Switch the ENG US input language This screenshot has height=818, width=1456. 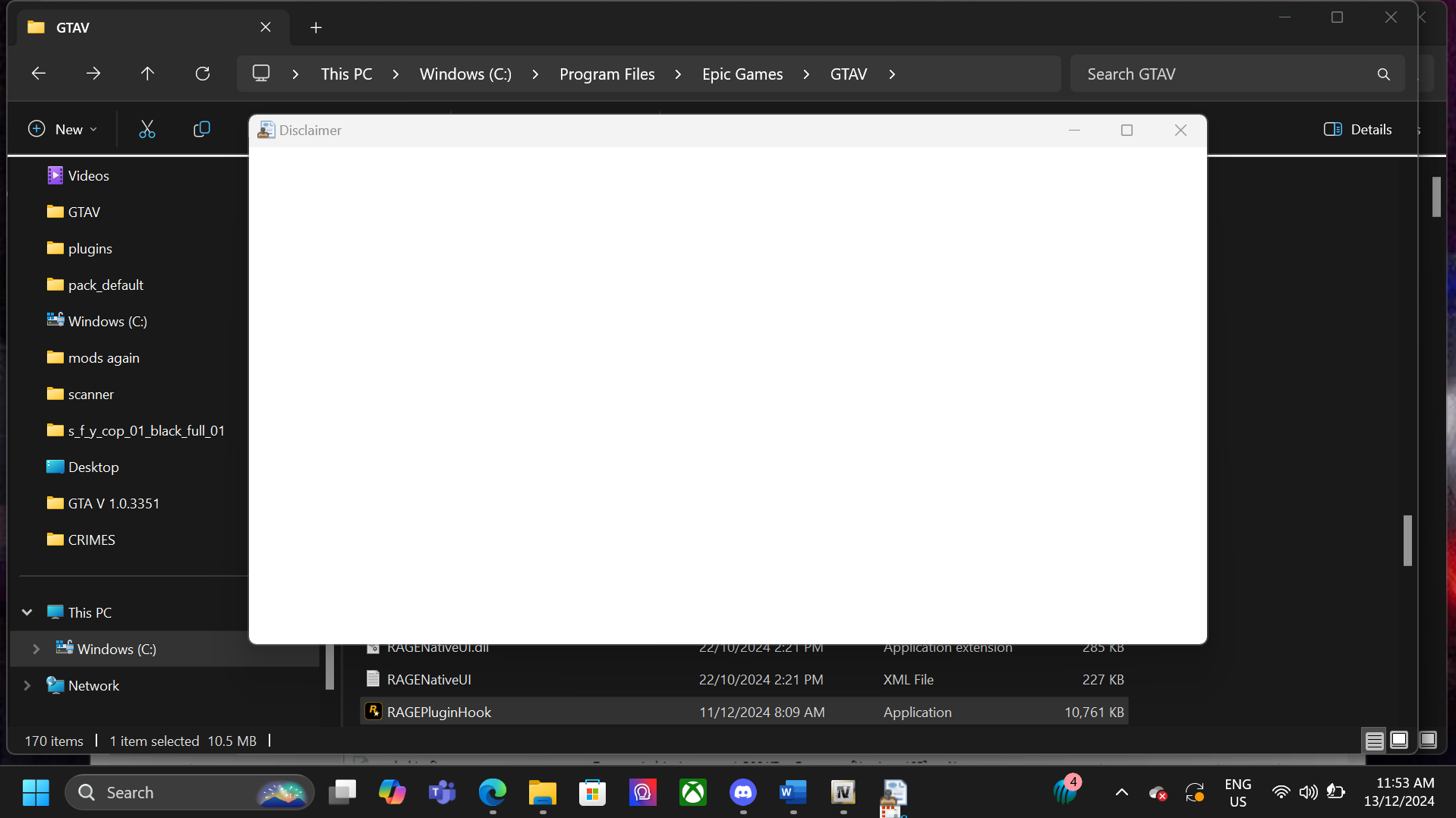coord(1238,792)
